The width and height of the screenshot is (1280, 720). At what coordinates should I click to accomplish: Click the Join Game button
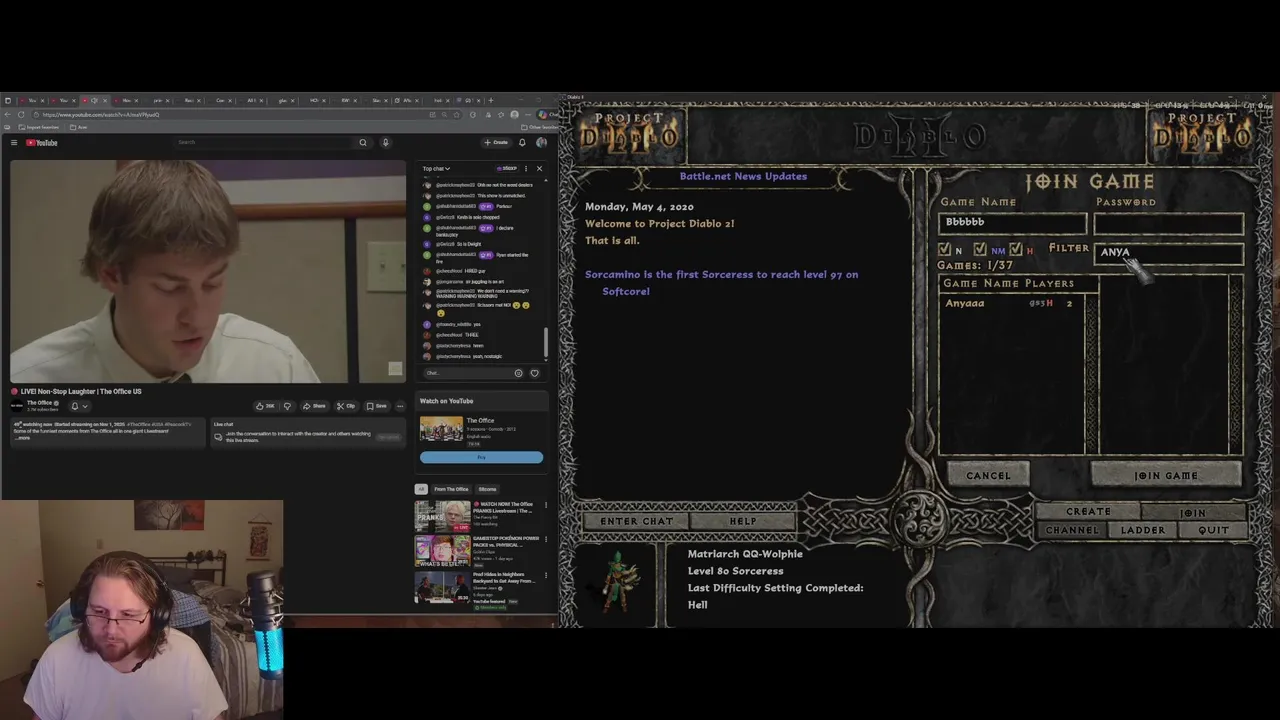[x=1166, y=476]
